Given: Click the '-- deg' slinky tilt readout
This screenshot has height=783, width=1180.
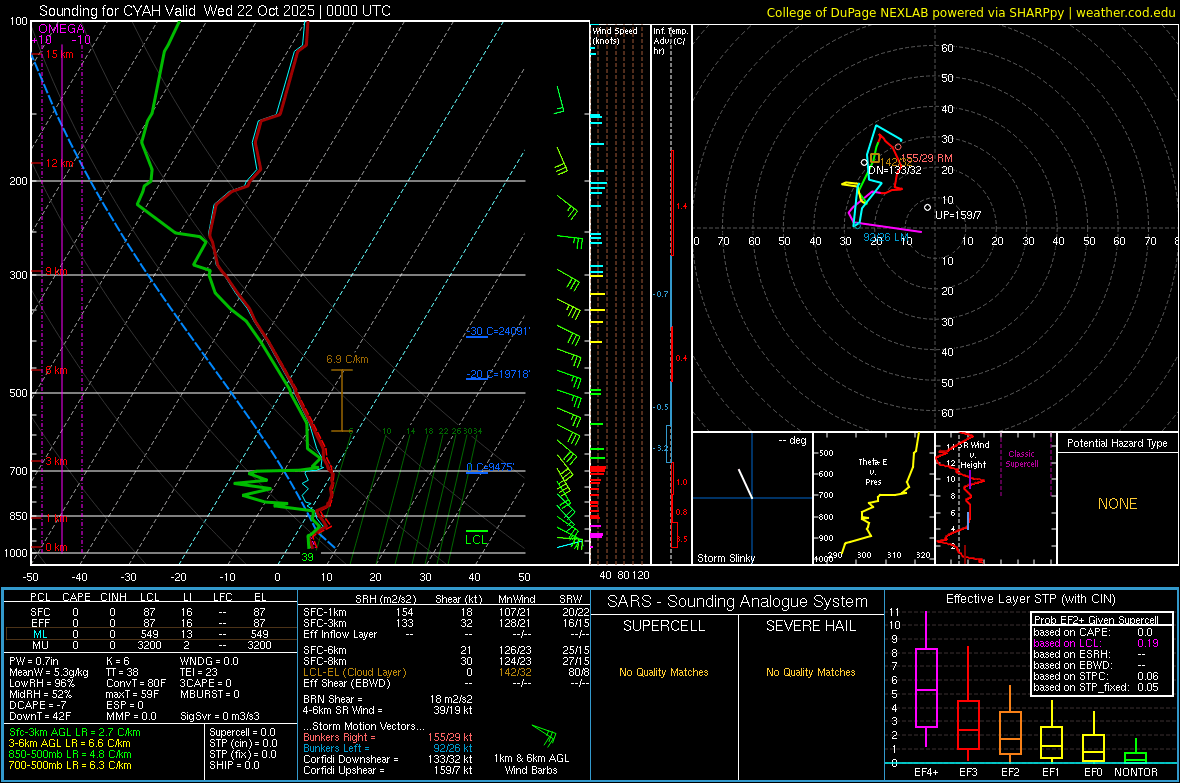Looking at the screenshot, I should [x=792, y=440].
